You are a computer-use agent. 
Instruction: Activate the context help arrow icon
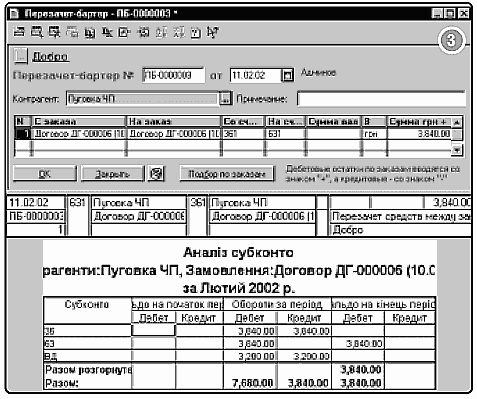coord(212,32)
